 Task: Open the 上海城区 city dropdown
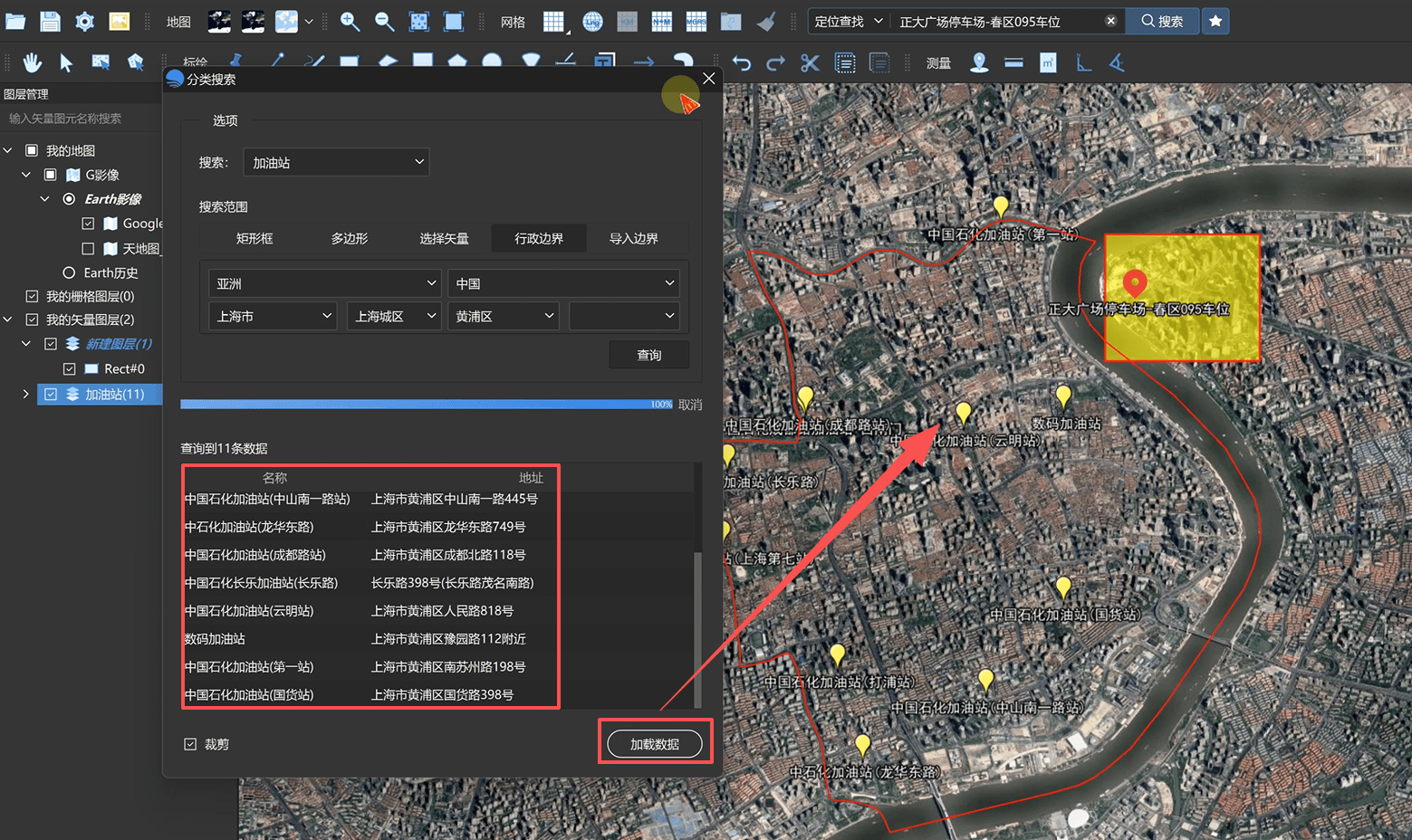(393, 316)
